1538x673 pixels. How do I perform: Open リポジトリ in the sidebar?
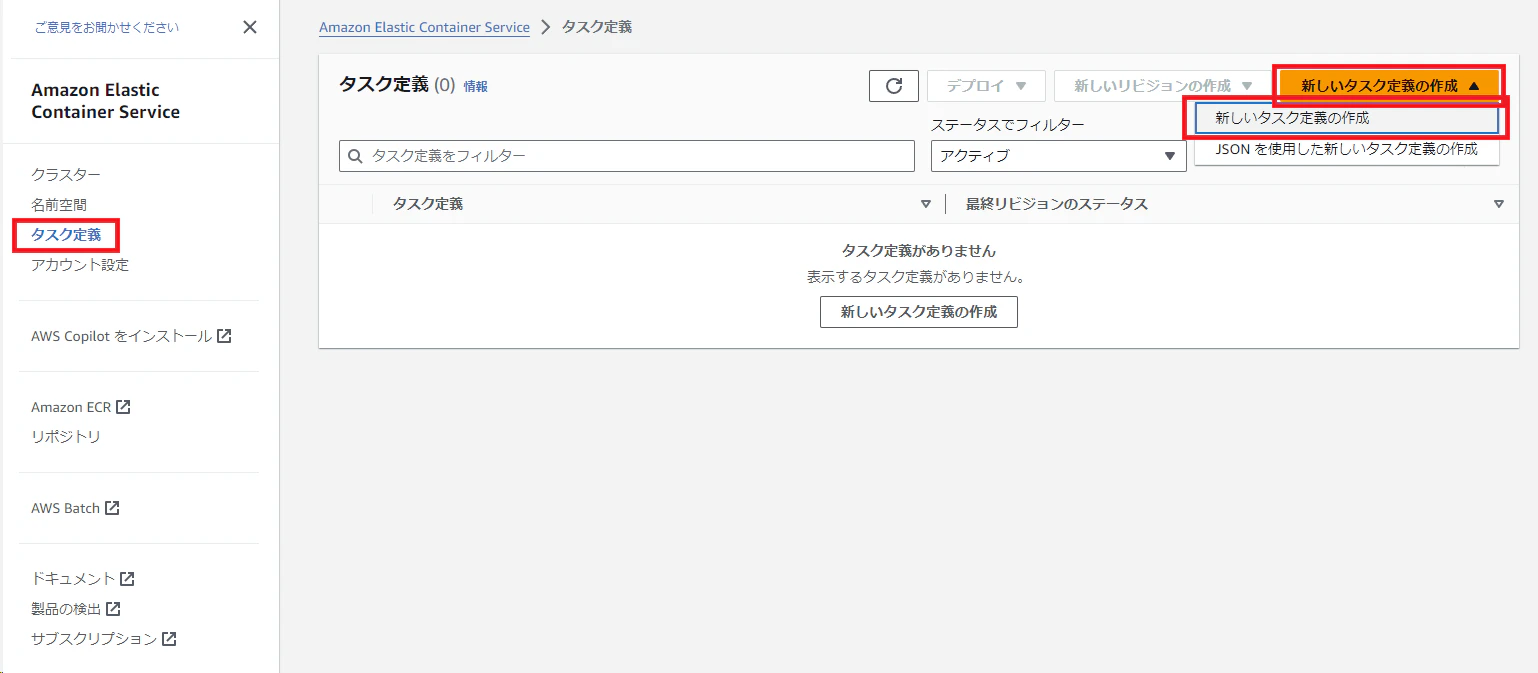(66, 437)
